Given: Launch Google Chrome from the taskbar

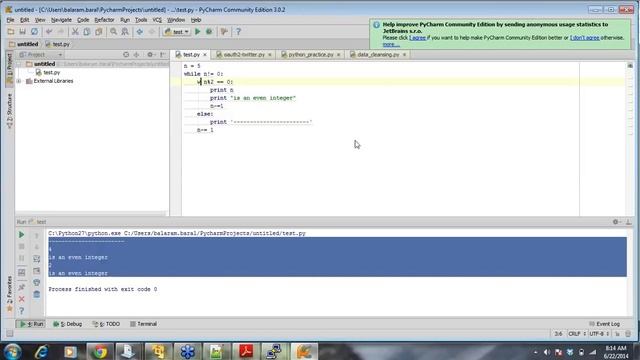Looking at the screenshot, I should (100, 351).
